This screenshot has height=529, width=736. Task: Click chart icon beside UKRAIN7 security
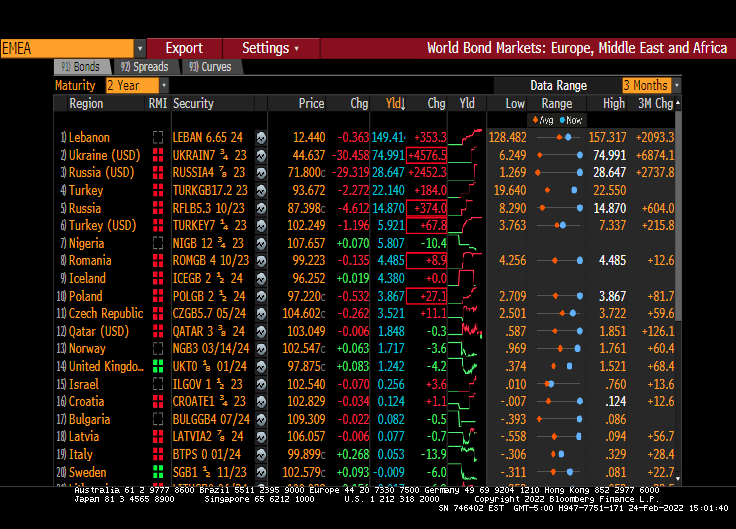click(x=261, y=155)
